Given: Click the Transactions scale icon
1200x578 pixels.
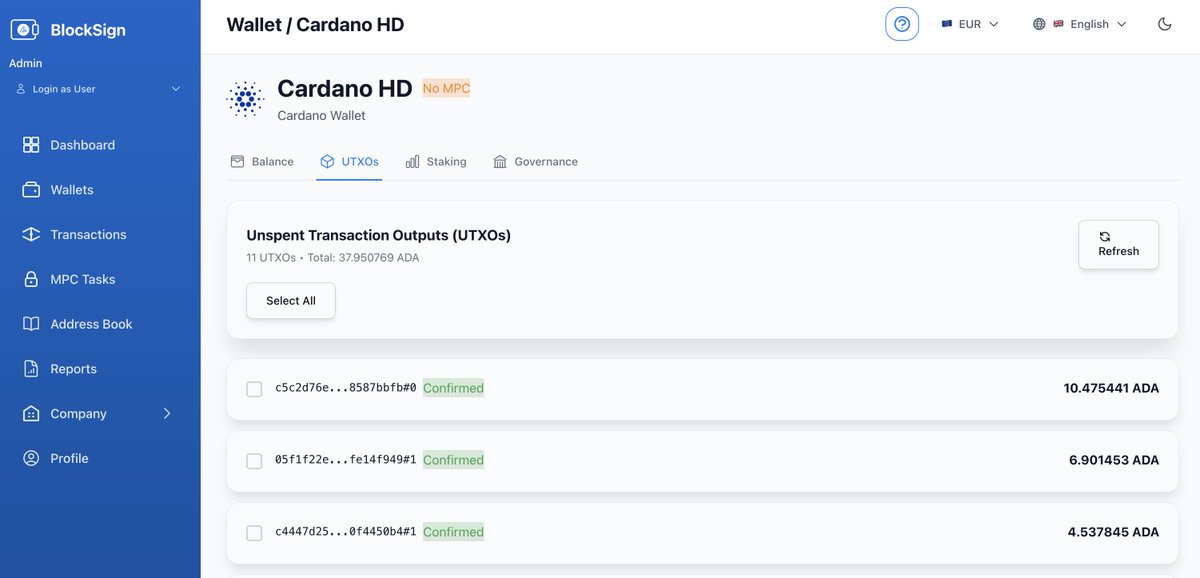Looking at the screenshot, I should (x=31, y=235).
